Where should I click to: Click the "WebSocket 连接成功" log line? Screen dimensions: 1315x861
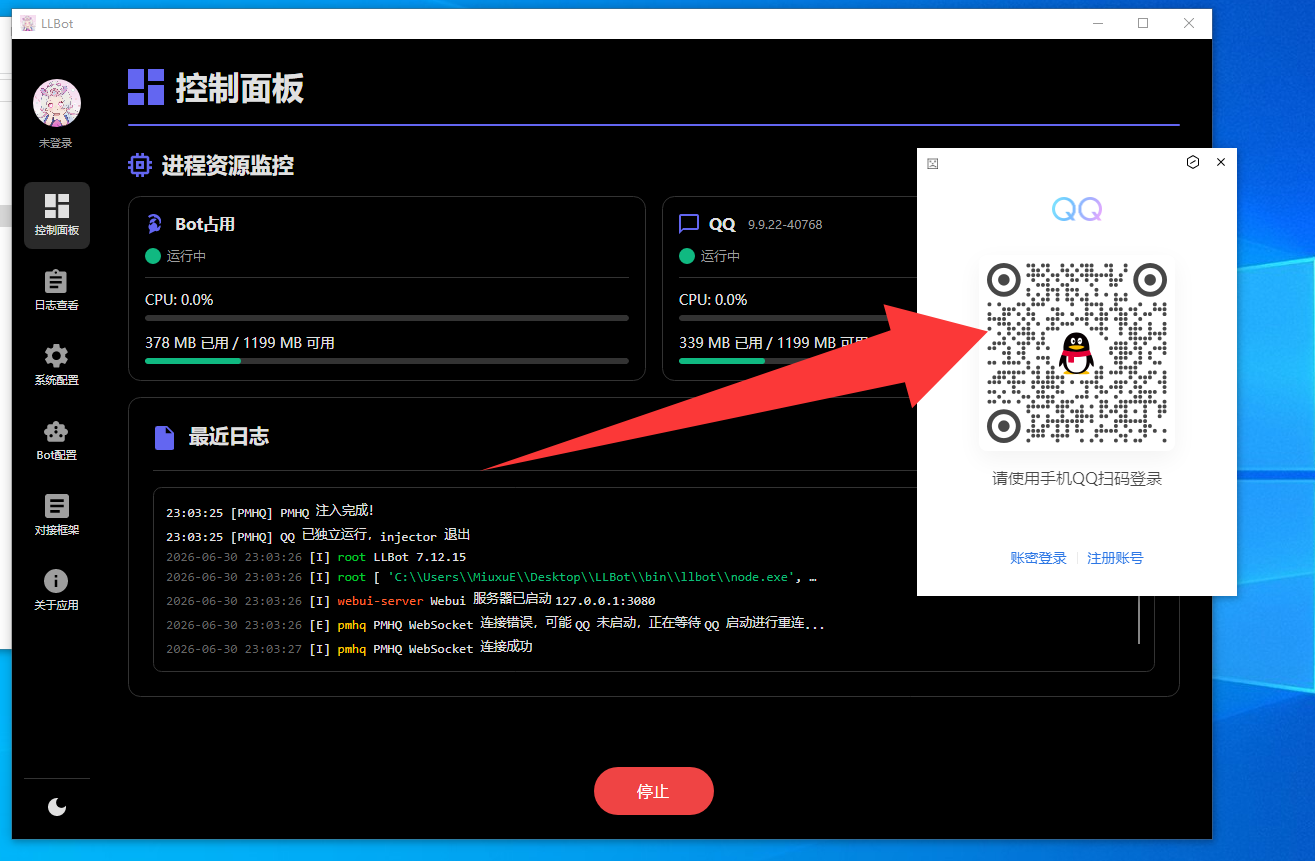coord(349,648)
